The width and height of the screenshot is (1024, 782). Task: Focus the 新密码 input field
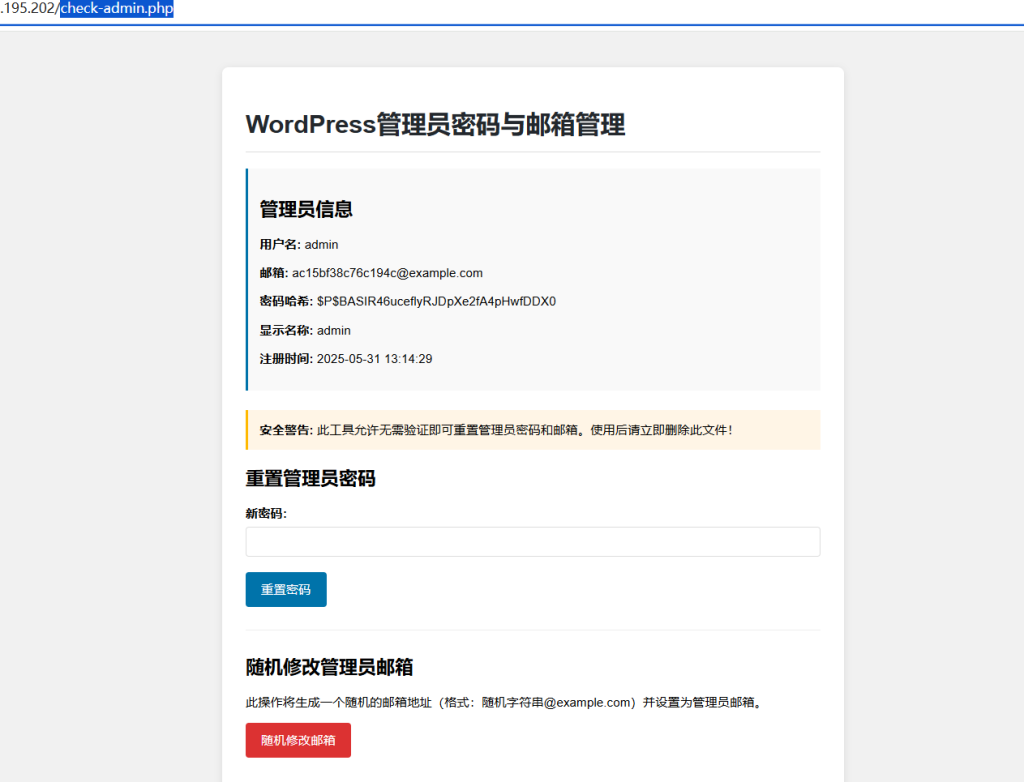[x=533, y=542]
